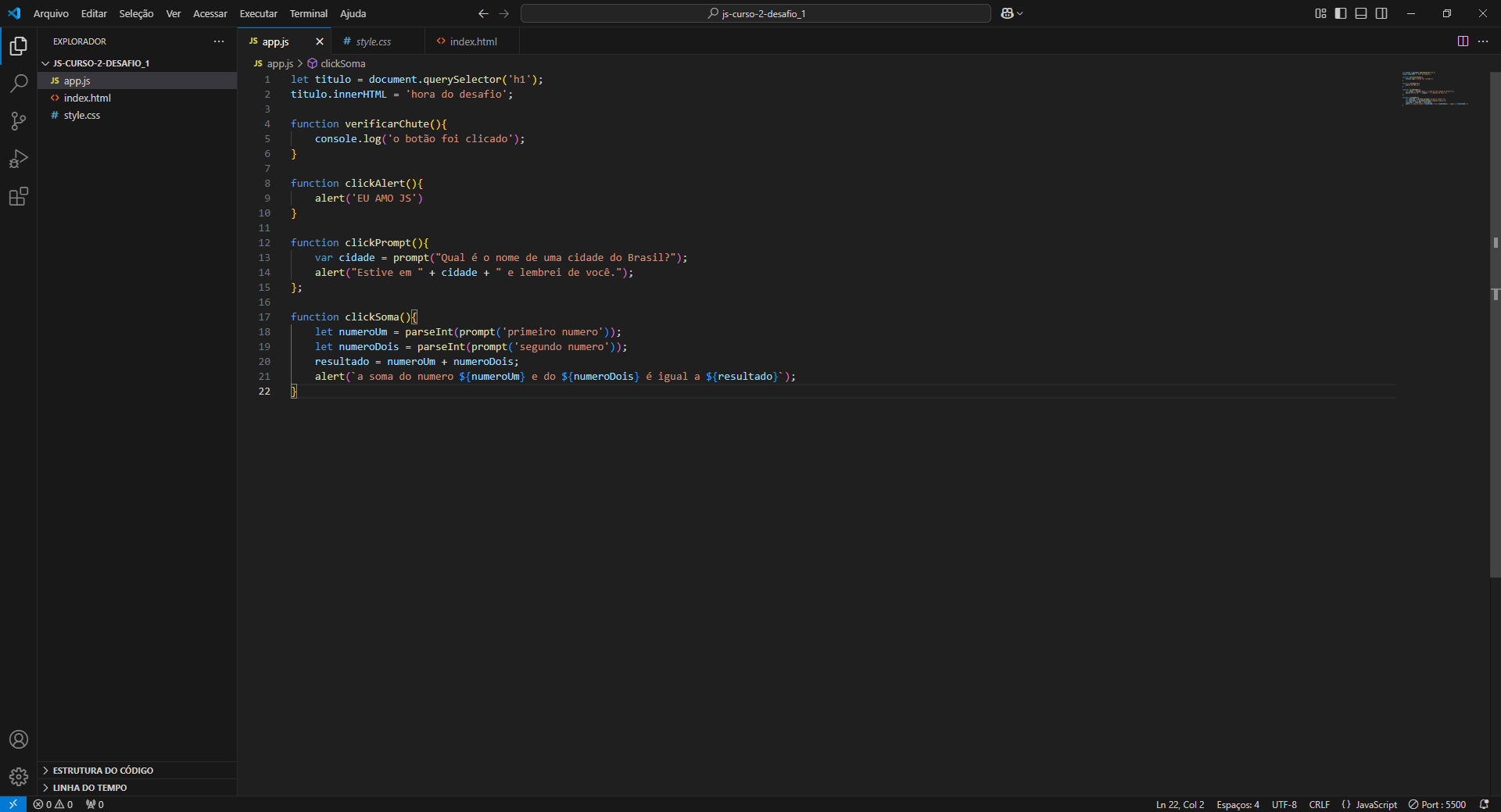This screenshot has width=1501, height=812.
Task: Collapse the JS-CURSO-2-DESAFIO_1 folder
Action: [137, 63]
